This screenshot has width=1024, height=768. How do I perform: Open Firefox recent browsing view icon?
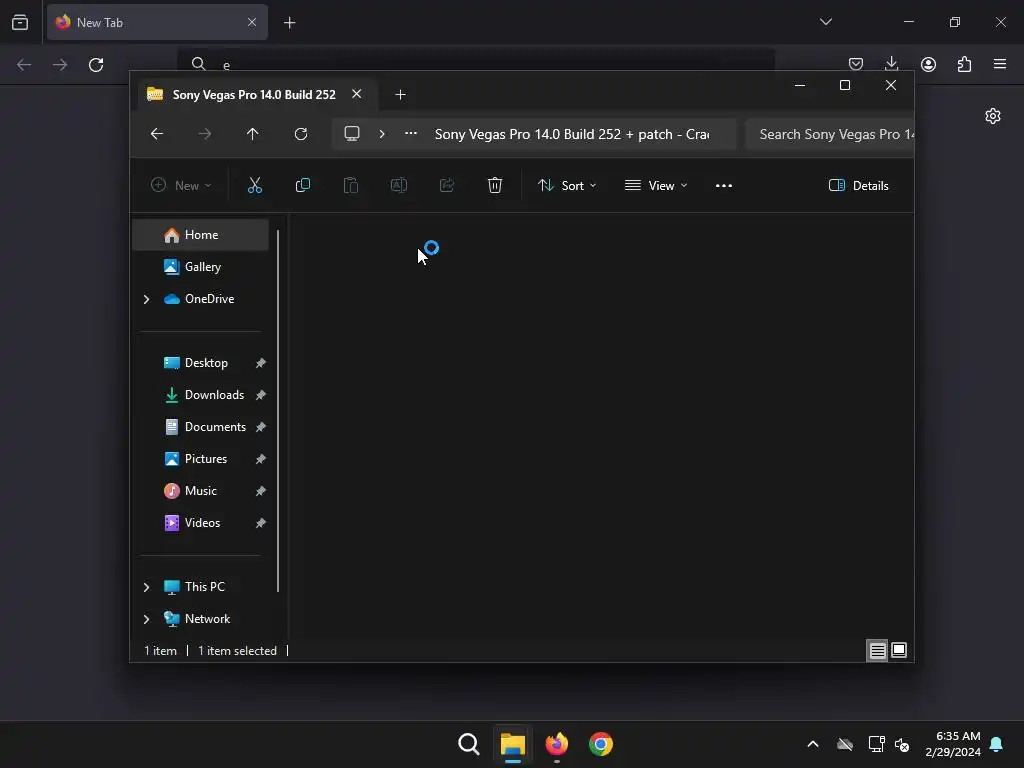pyautogui.click(x=20, y=23)
